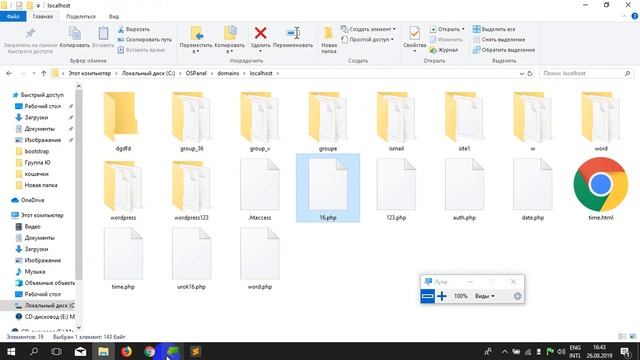Select the wordpress123 folder

tap(191, 191)
